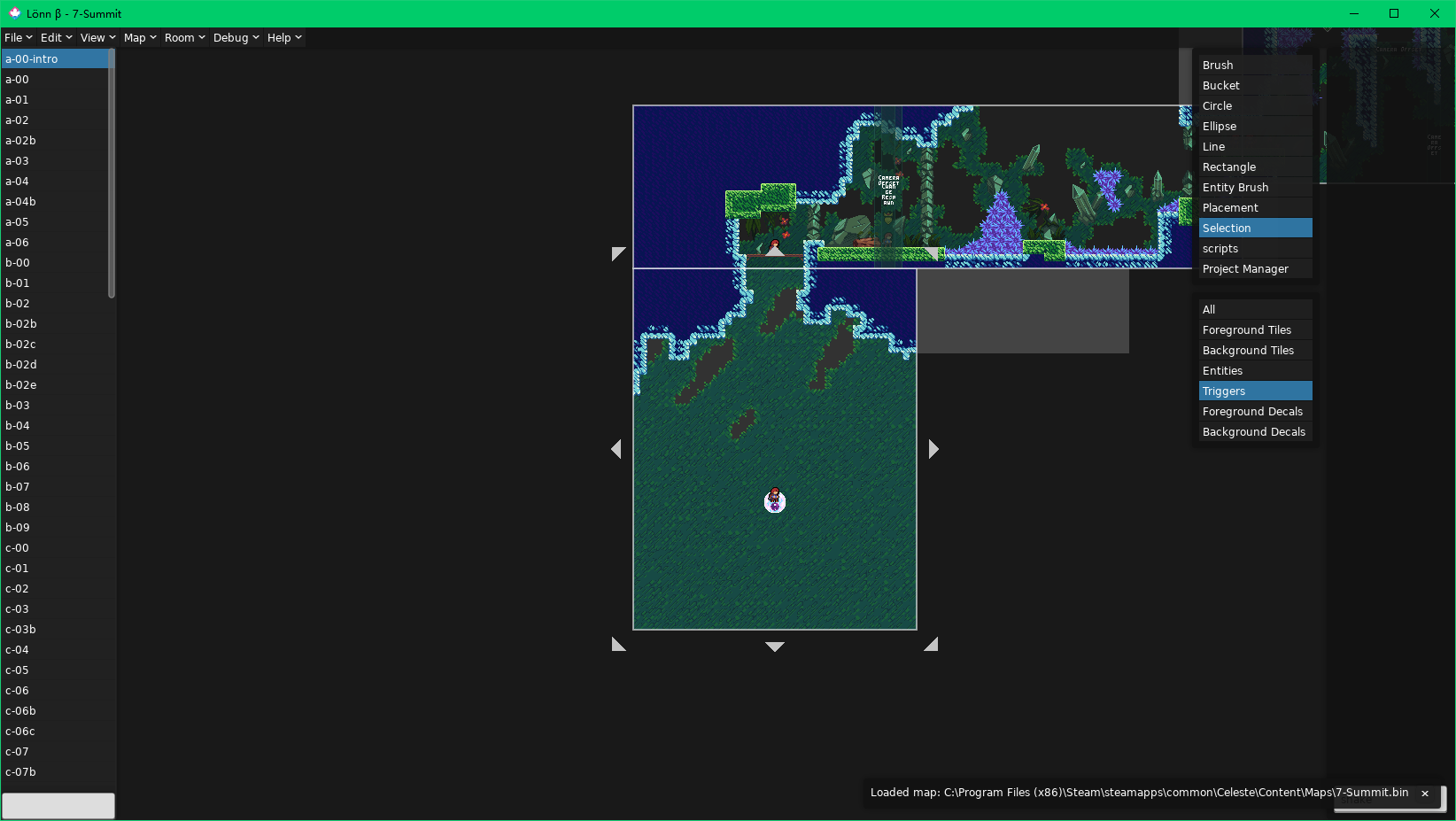Select the Selection tool
Viewport: 1456px width, 821px height.
tap(1255, 228)
